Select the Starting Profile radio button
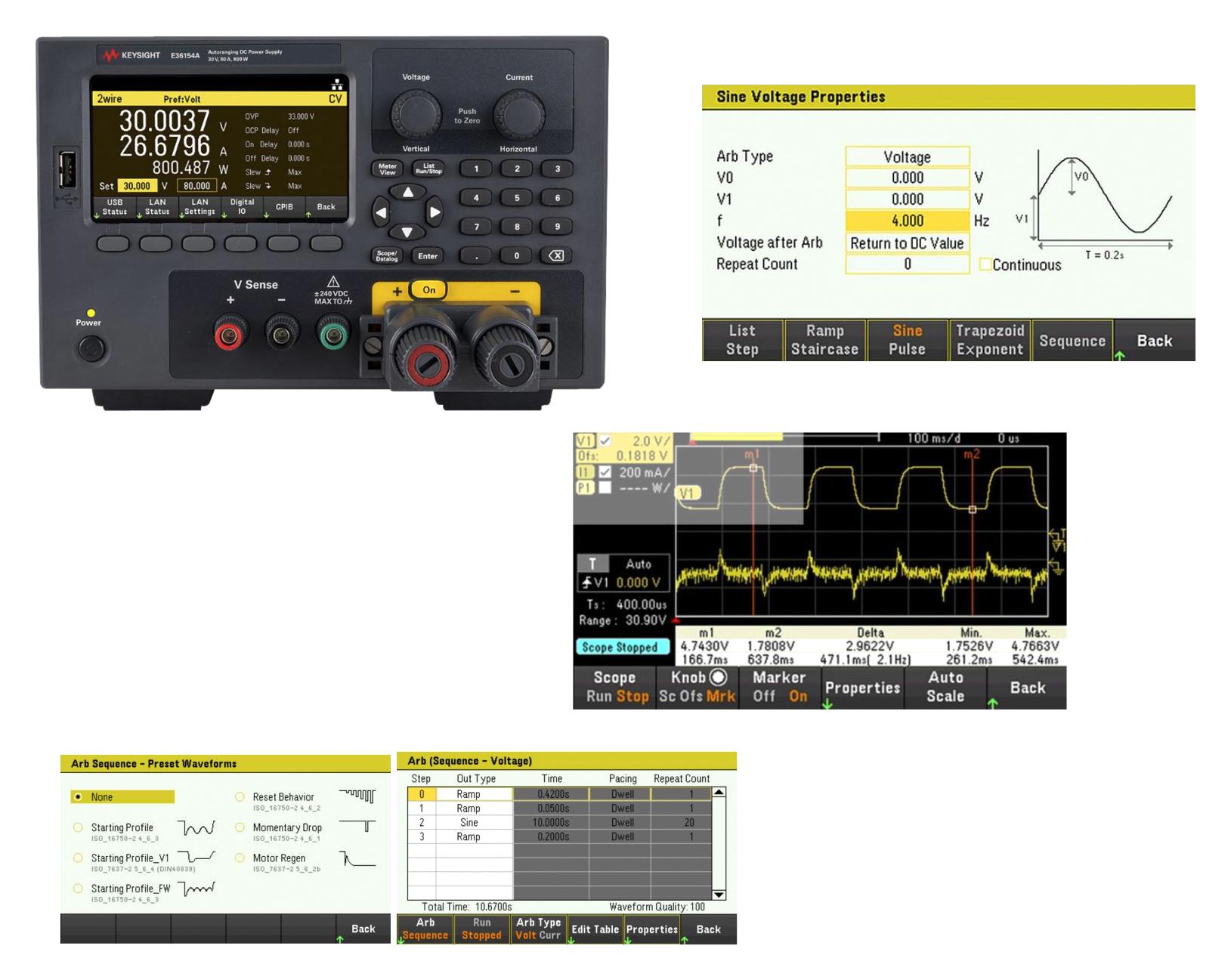The height and width of the screenshot is (980, 1231). pos(78,827)
